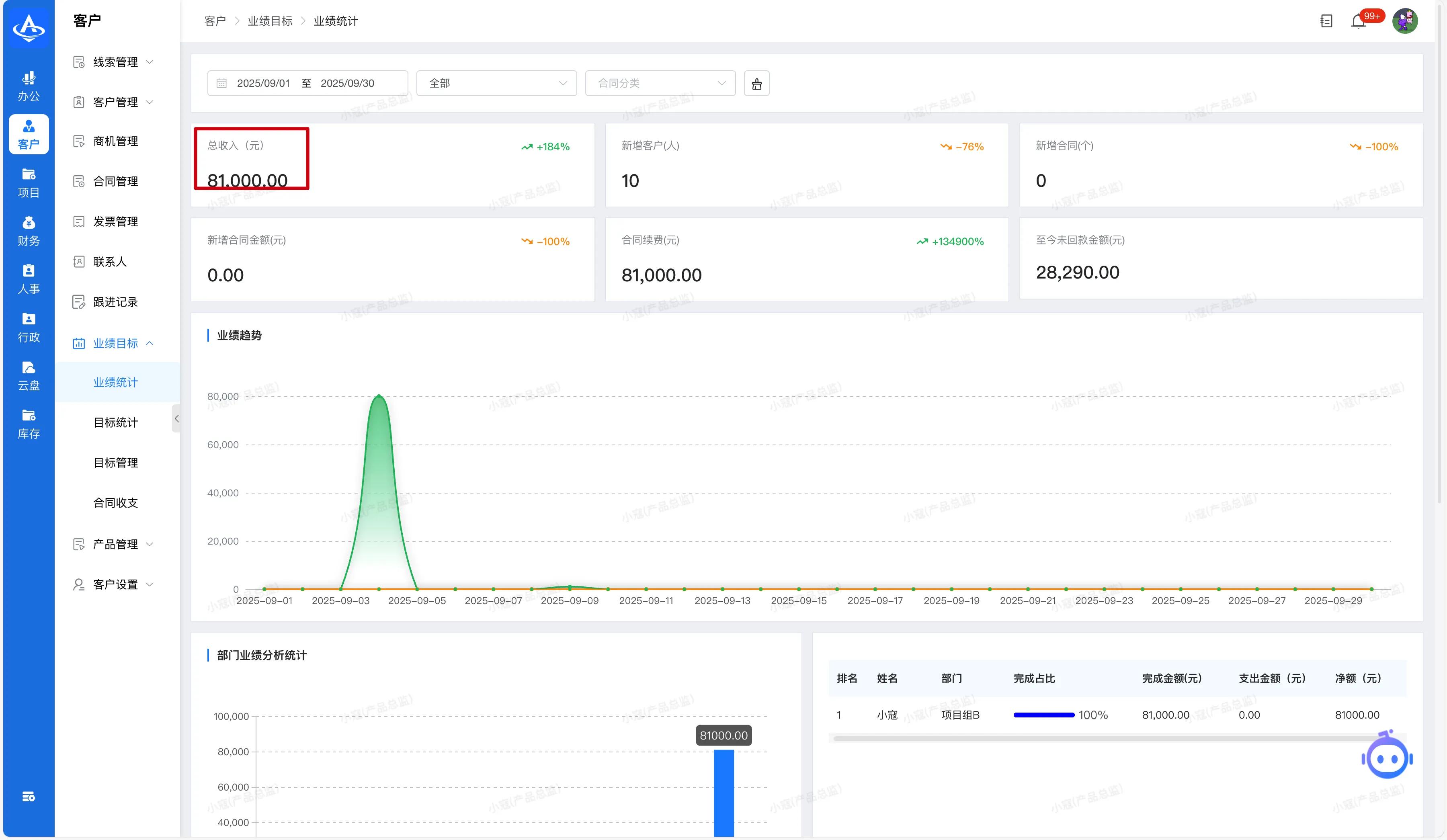Click the notebook icon in the header
The height and width of the screenshot is (840, 1447).
click(x=1326, y=21)
